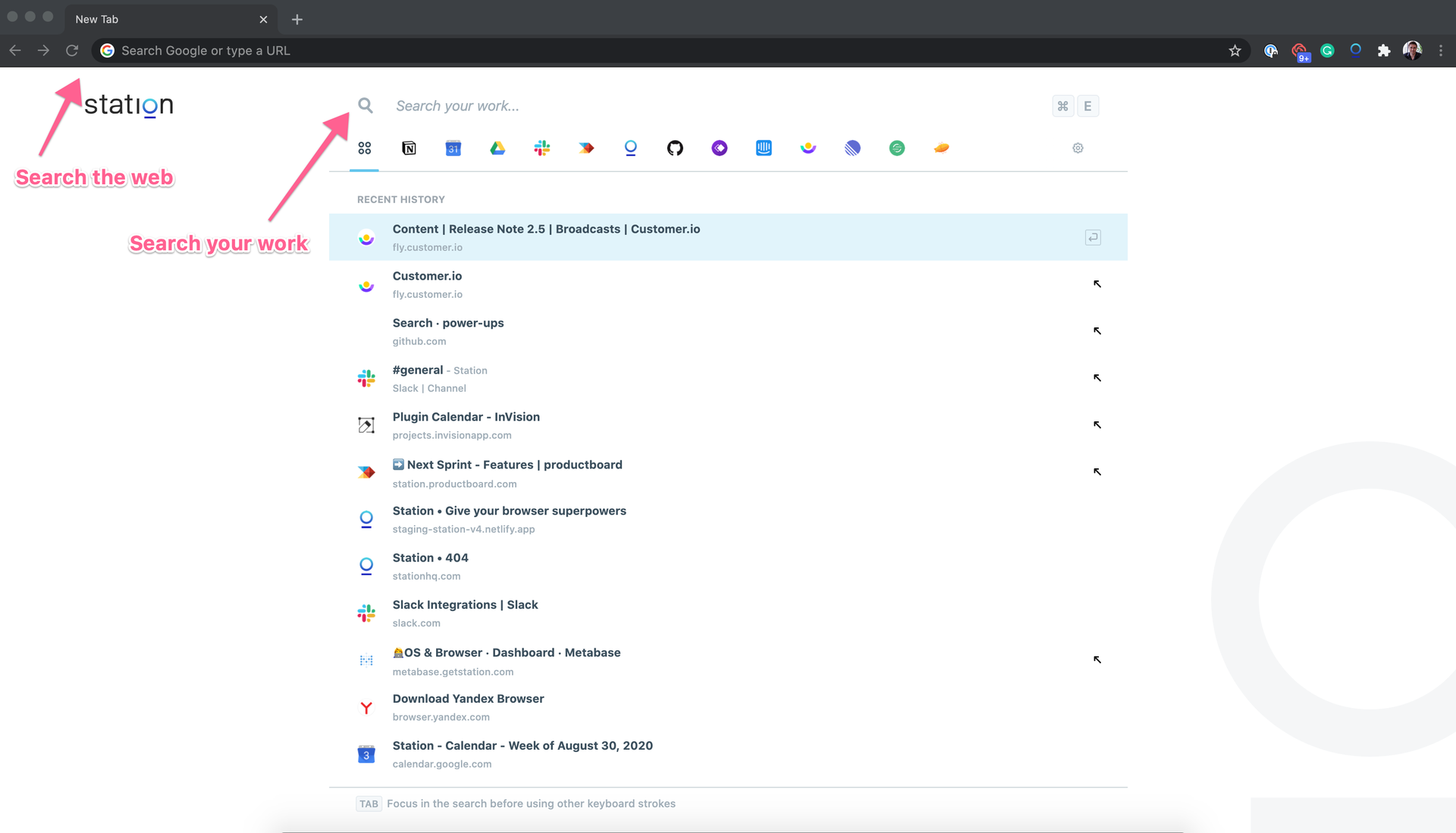1456x833 pixels.
Task: Open '#general' Slack channel entry
Action: (x=728, y=378)
